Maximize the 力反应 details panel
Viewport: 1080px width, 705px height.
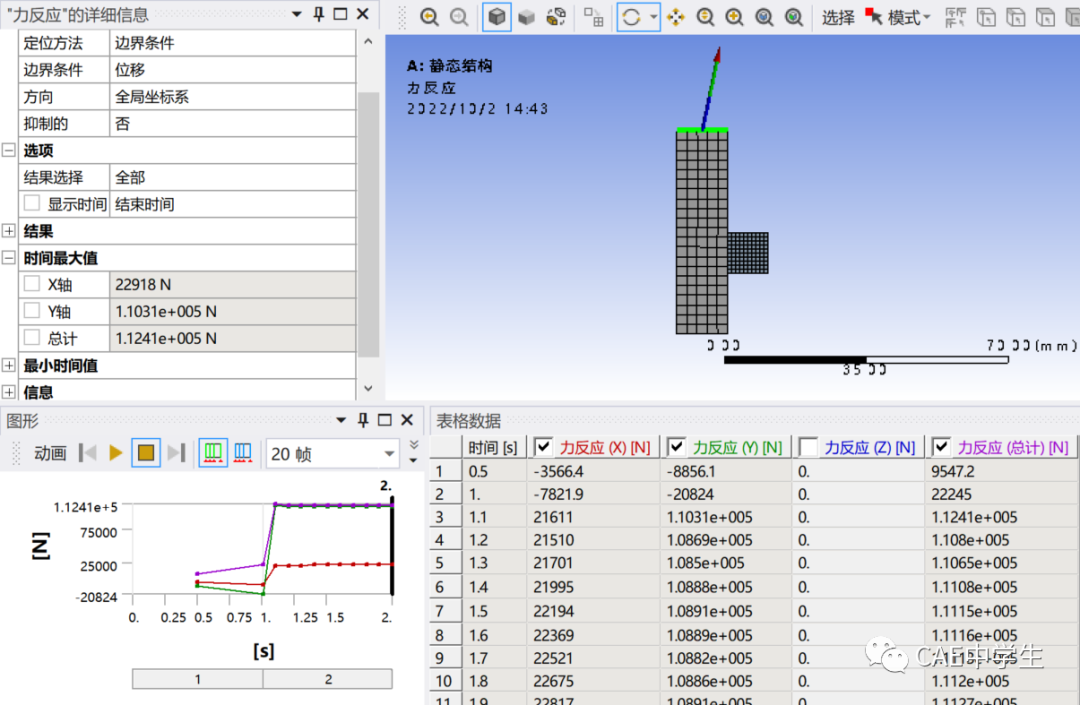click(340, 14)
